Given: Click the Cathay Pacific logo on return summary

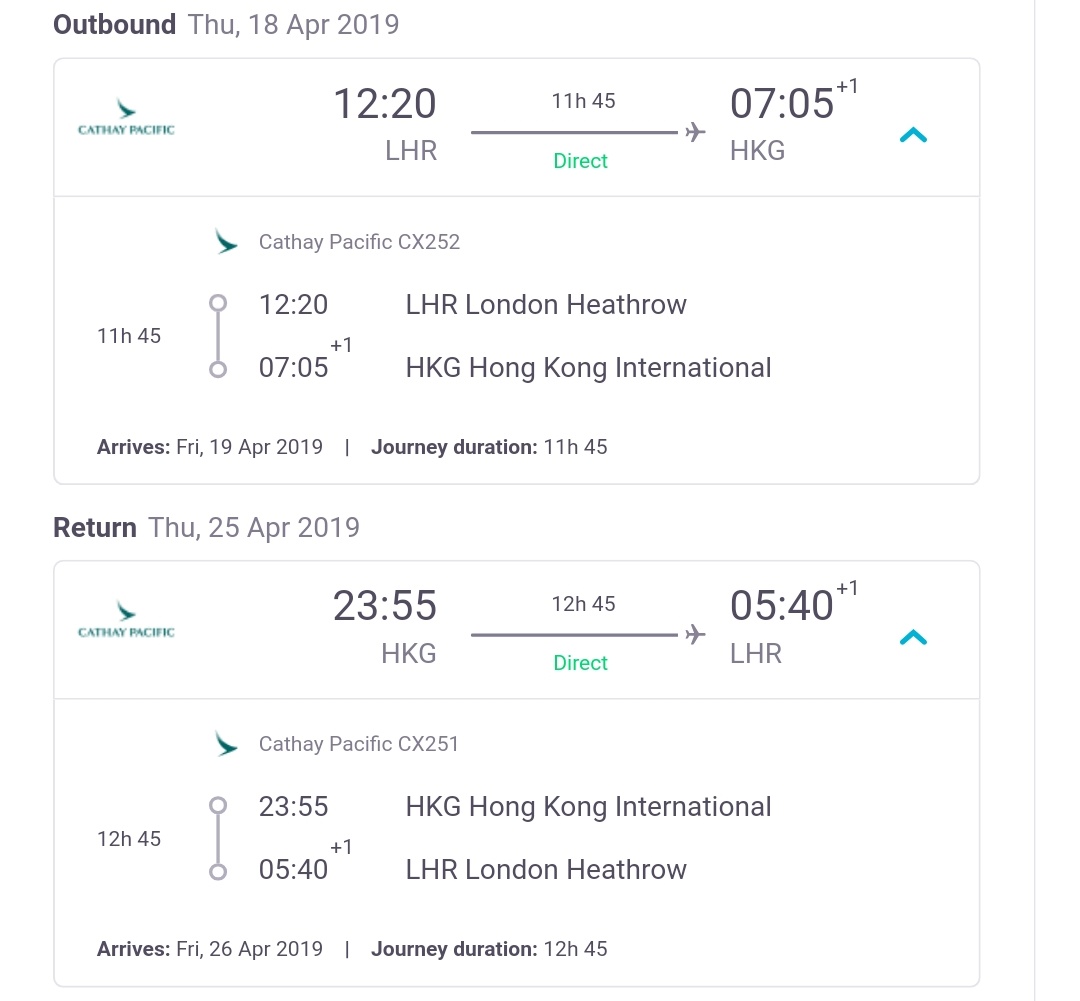Looking at the screenshot, I should tap(126, 620).
